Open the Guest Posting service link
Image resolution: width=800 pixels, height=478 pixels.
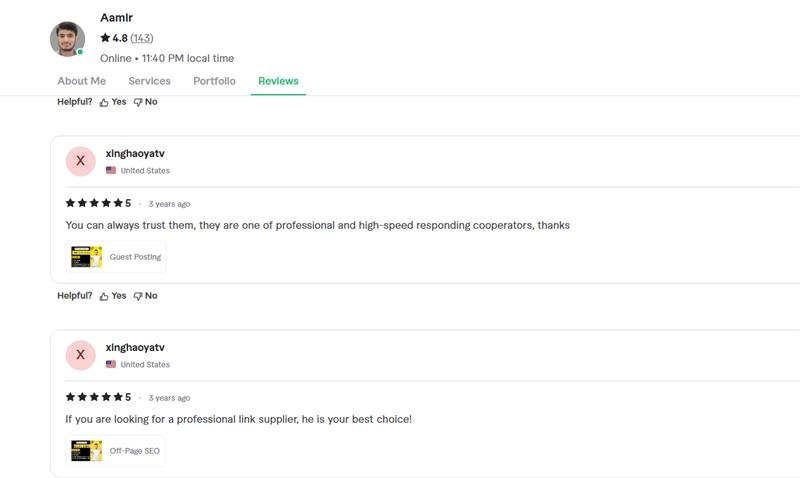(135, 257)
